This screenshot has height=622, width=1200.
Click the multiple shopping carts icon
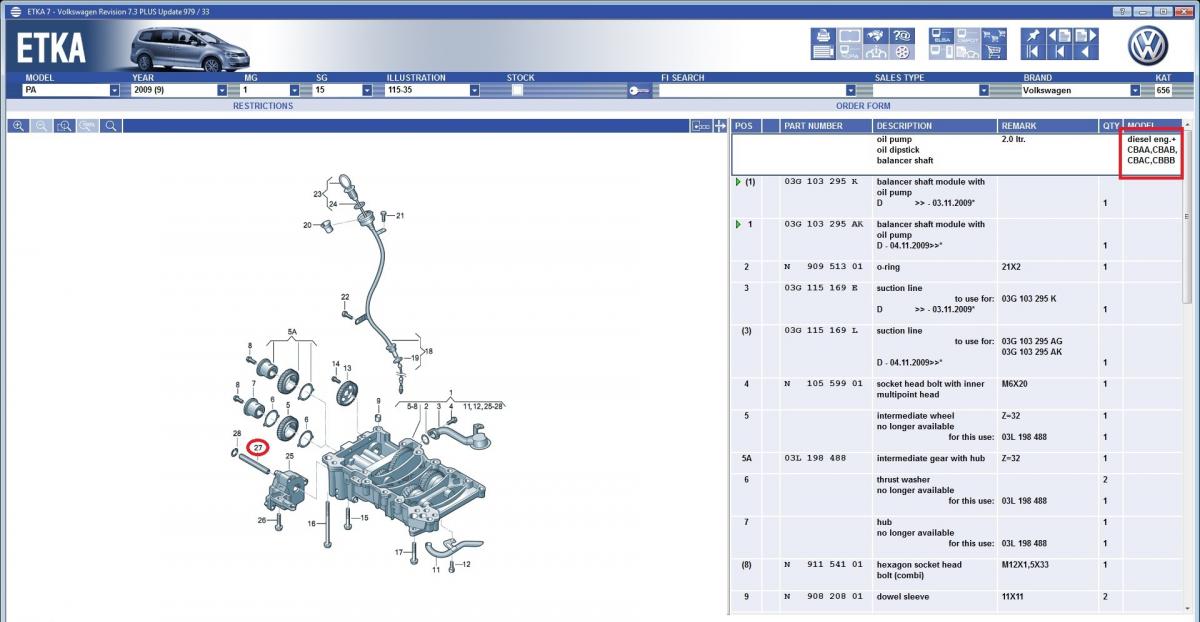click(x=994, y=35)
